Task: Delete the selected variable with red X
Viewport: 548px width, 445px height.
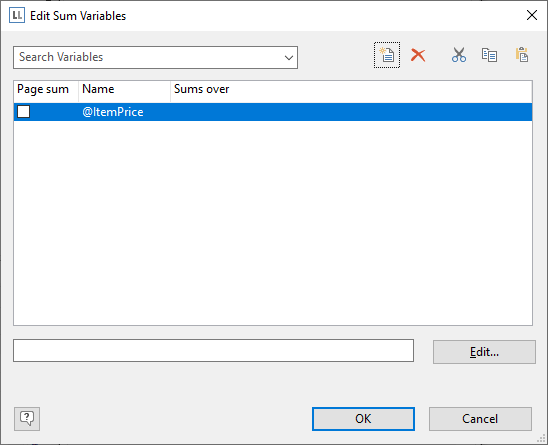Action: [418, 55]
